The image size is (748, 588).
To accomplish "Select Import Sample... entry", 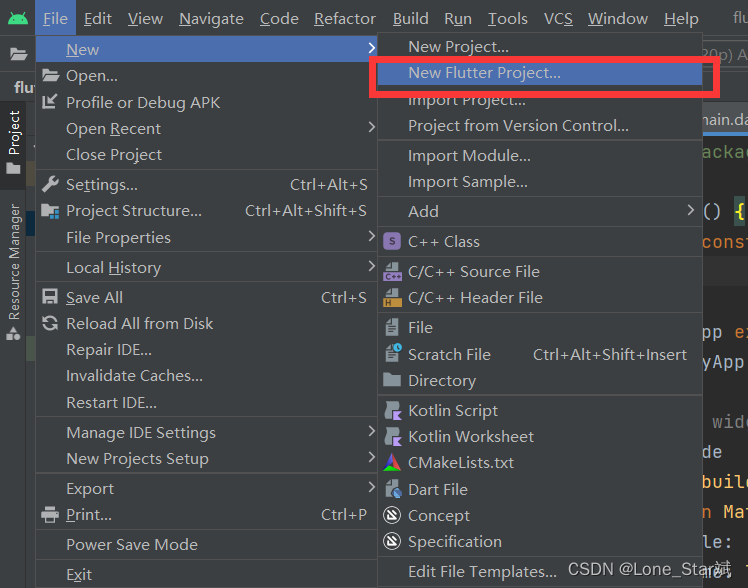I will 540,182.
